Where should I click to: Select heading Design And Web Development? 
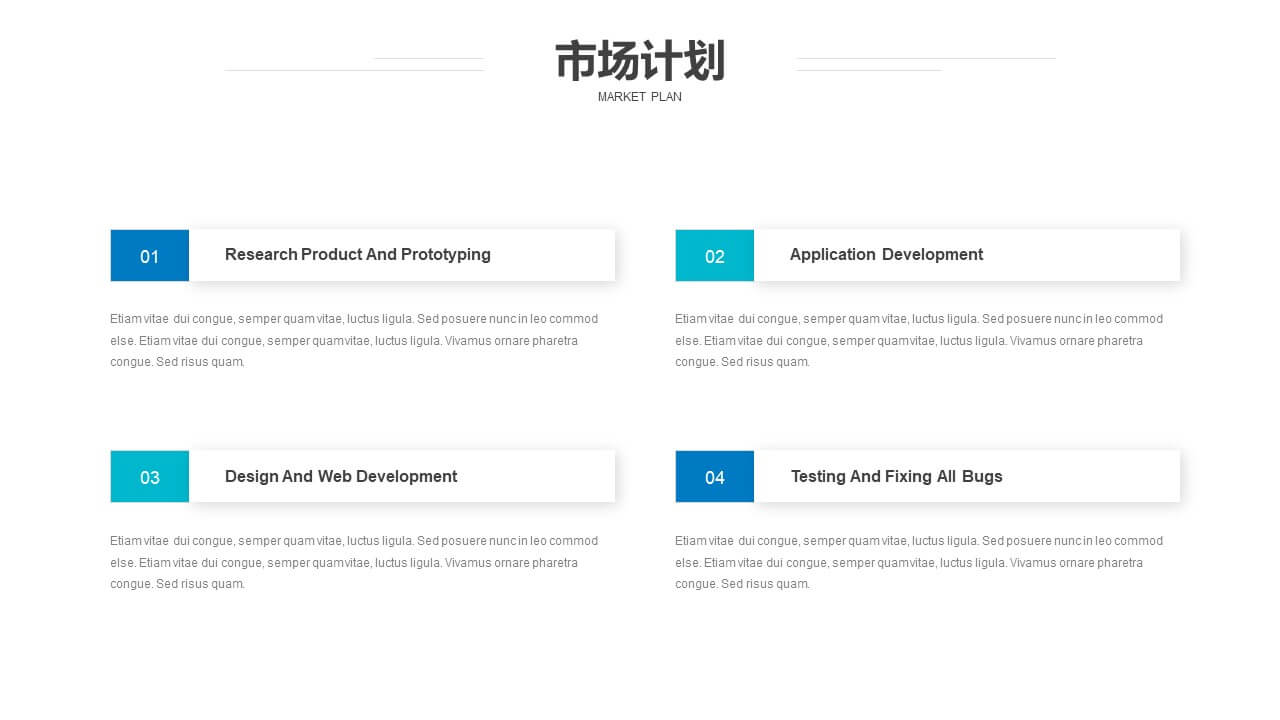[x=341, y=476]
